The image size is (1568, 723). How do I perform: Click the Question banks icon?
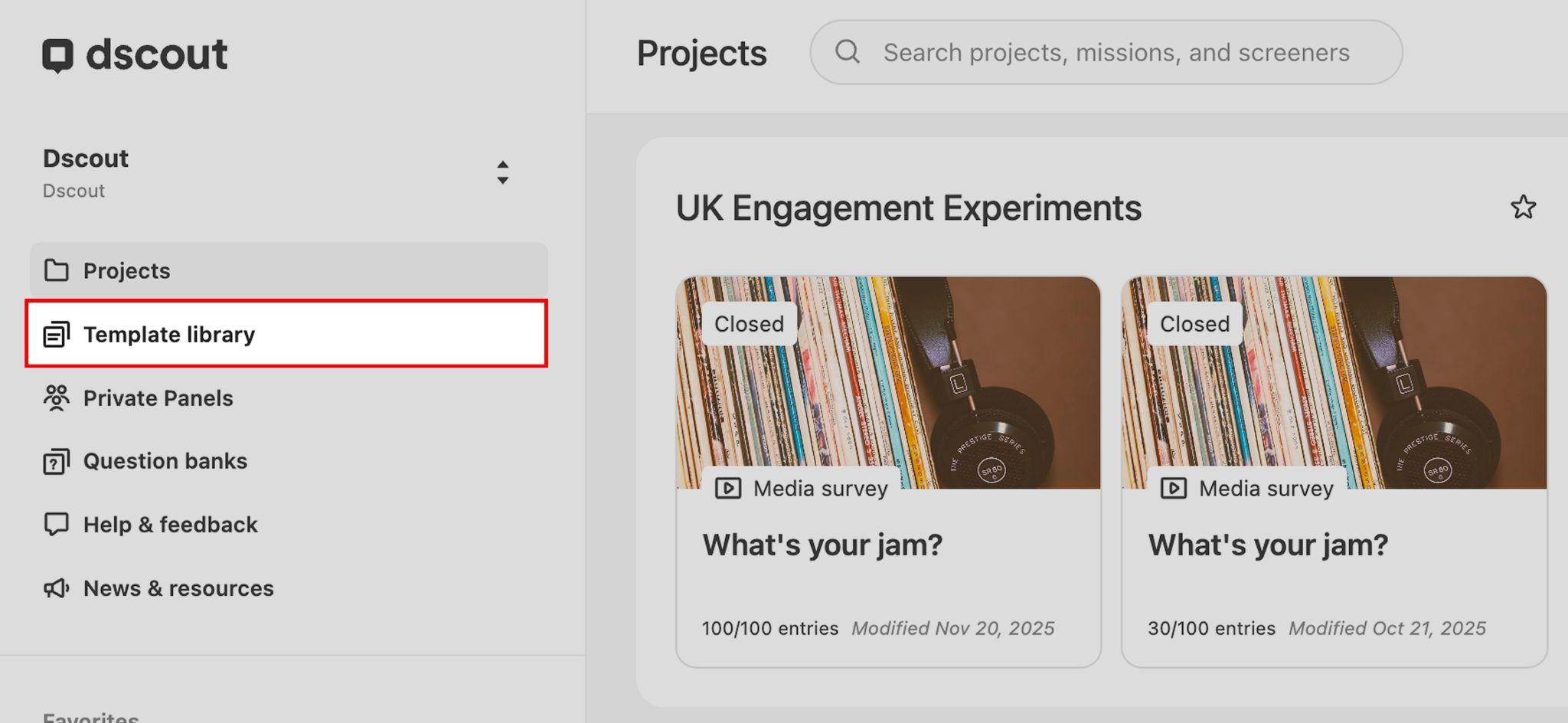pyautogui.click(x=56, y=462)
